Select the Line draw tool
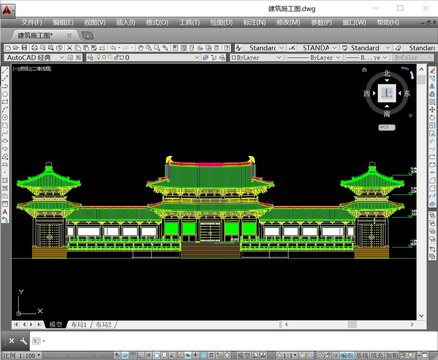 click(x=5, y=71)
